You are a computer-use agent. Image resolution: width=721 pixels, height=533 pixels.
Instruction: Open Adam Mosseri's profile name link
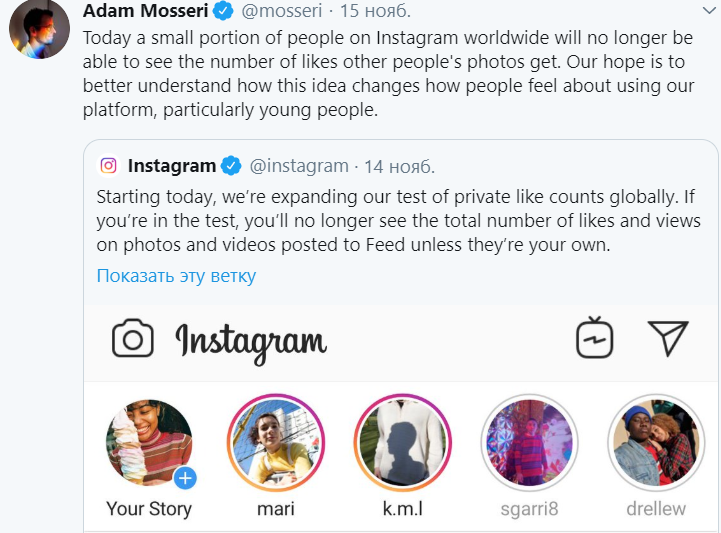point(145,11)
